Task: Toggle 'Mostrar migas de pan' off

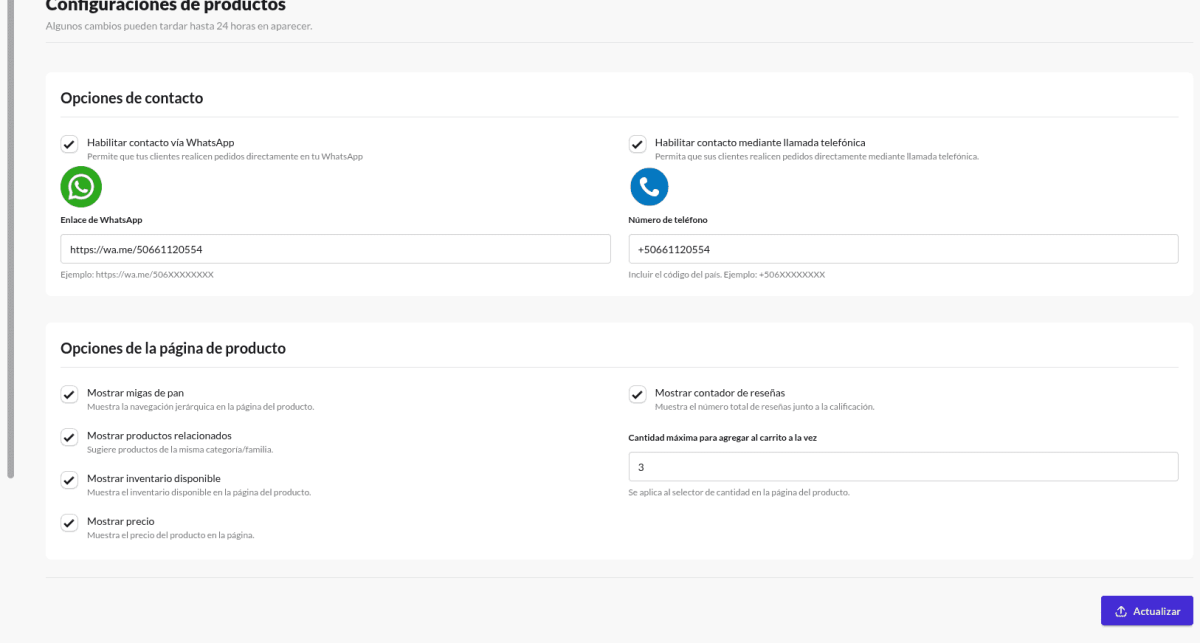Action: coord(68,394)
